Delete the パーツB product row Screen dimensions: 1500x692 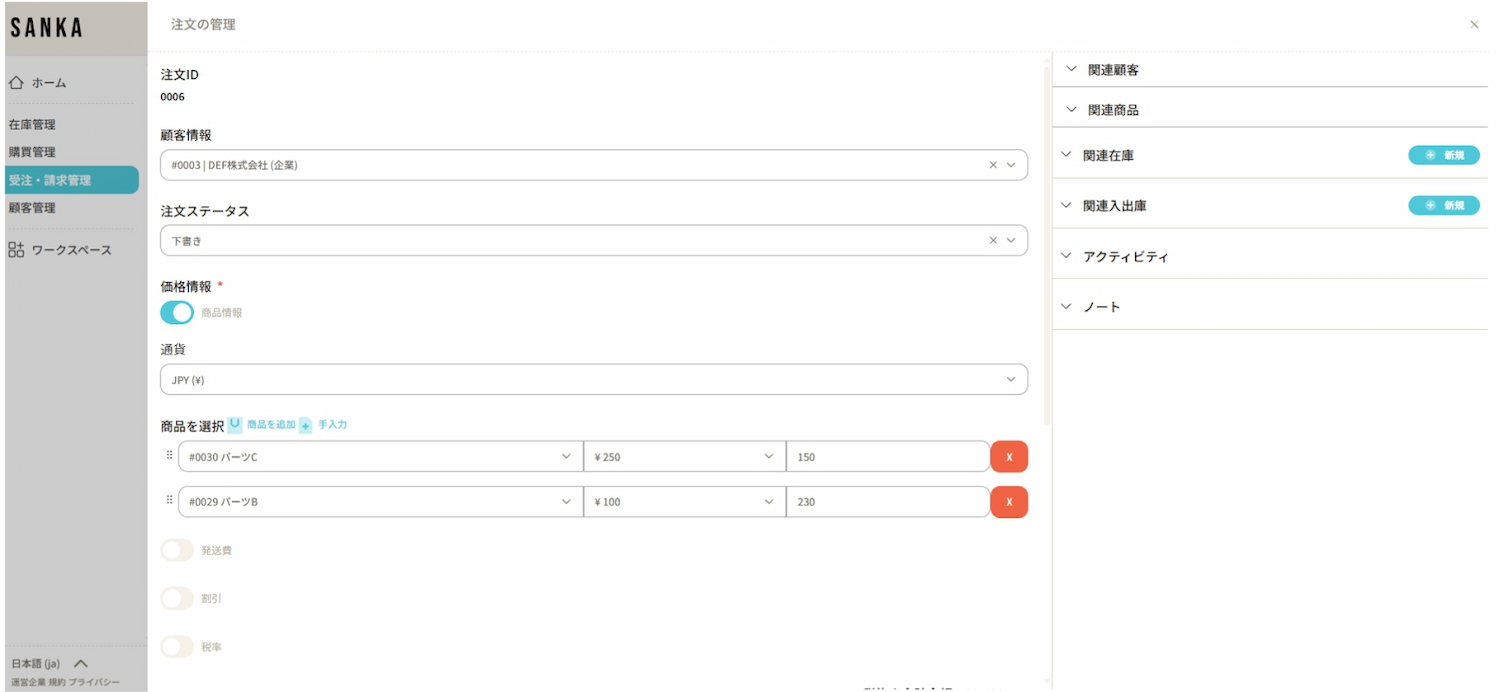[x=1008, y=502]
